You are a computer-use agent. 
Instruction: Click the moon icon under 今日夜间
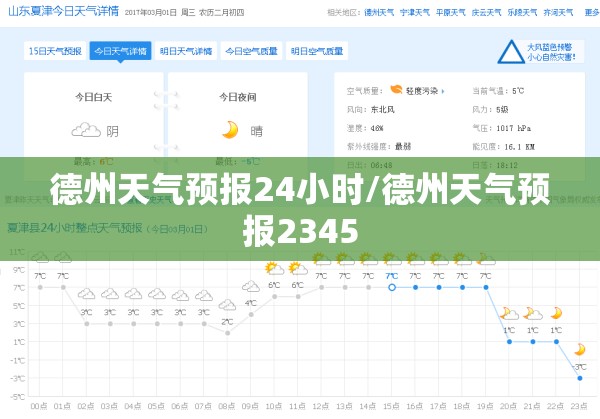(230, 130)
